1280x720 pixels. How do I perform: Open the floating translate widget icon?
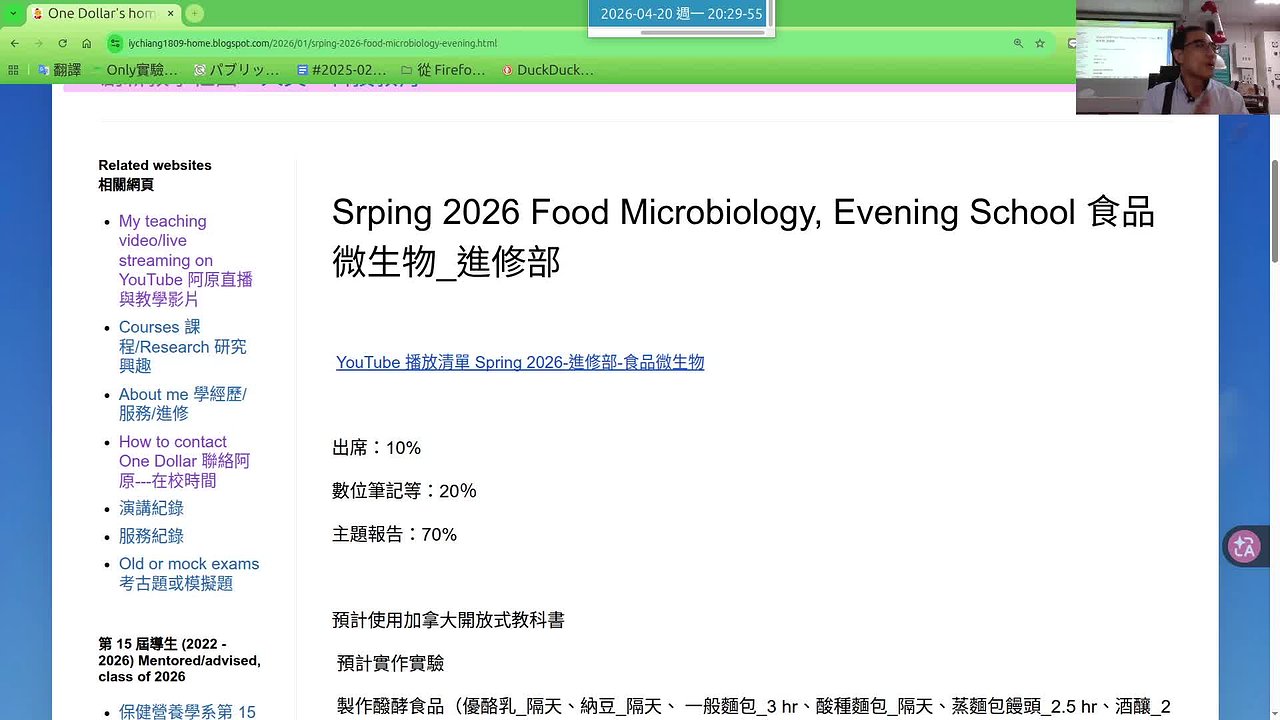coord(1244,547)
